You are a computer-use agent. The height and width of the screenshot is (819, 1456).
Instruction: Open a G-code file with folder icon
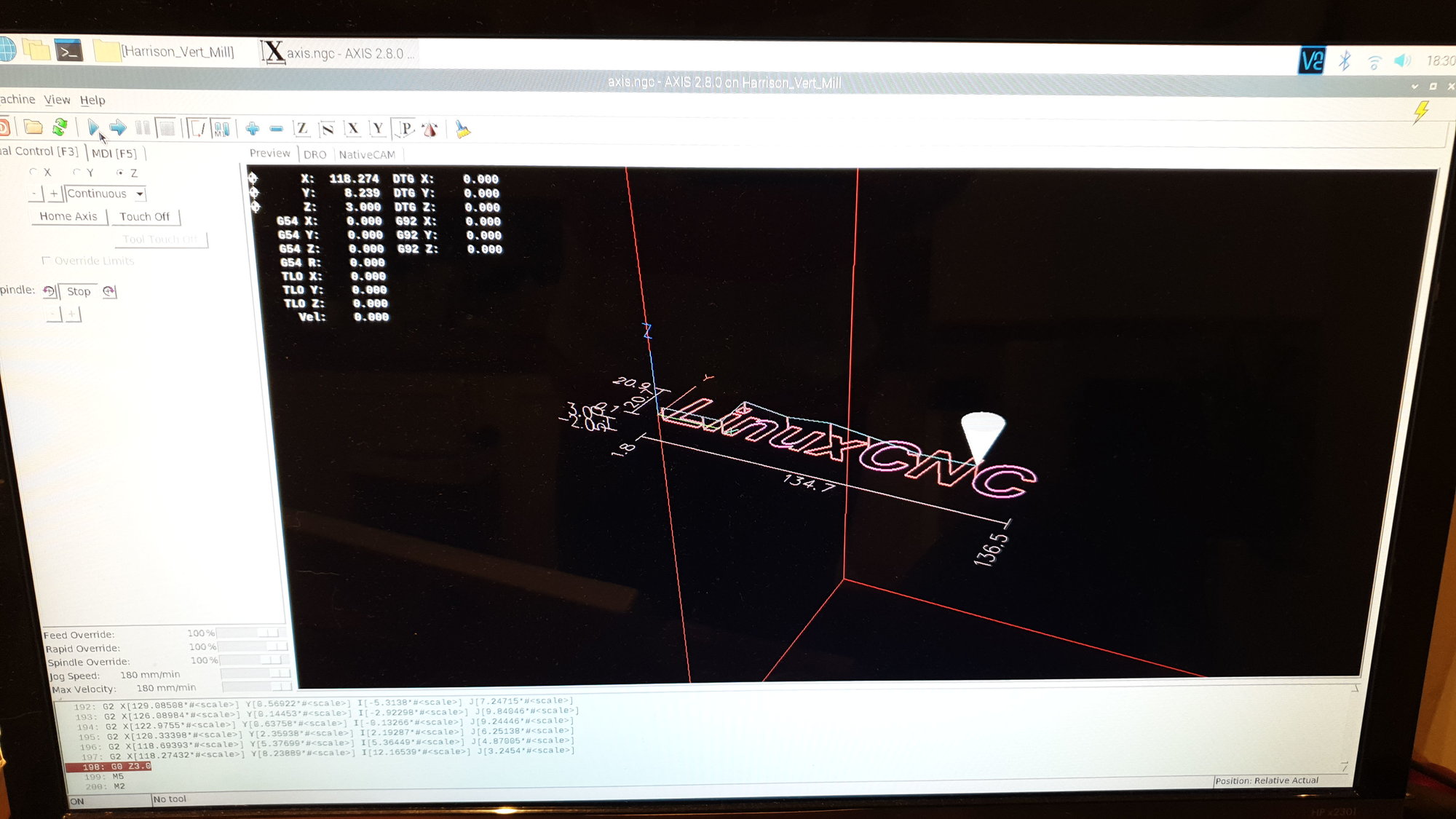tap(33, 127)
